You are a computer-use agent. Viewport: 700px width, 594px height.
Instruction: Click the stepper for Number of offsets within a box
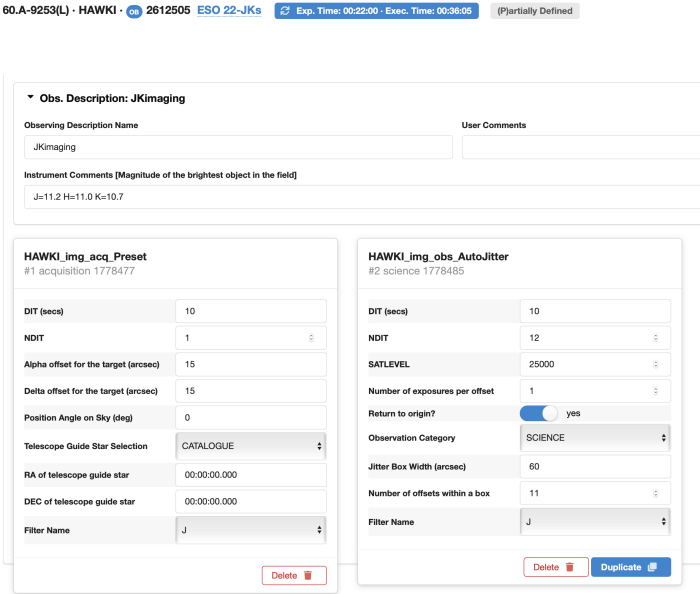click(x=655, y=493)
